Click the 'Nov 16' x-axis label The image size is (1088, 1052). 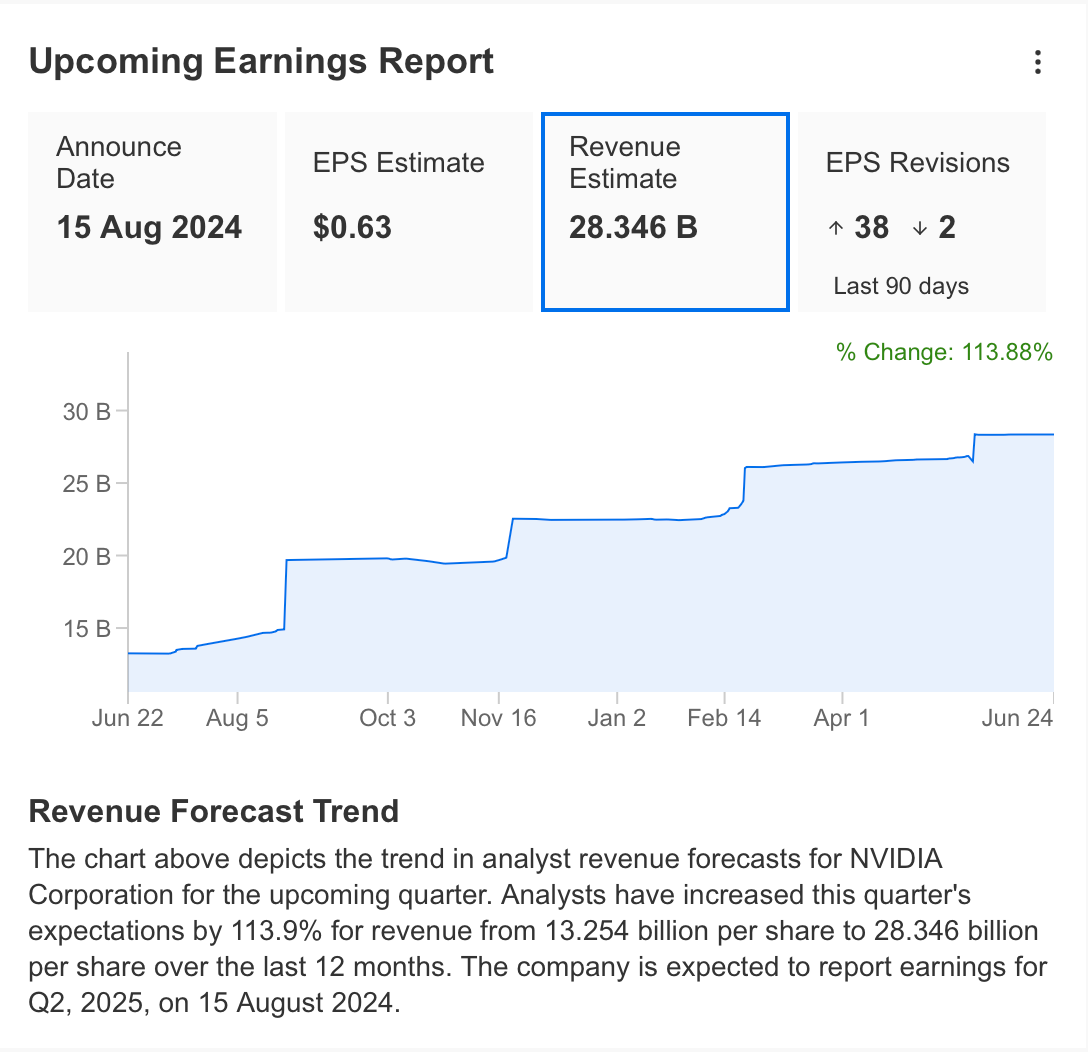pyautogui.click(x=498, y=718)
